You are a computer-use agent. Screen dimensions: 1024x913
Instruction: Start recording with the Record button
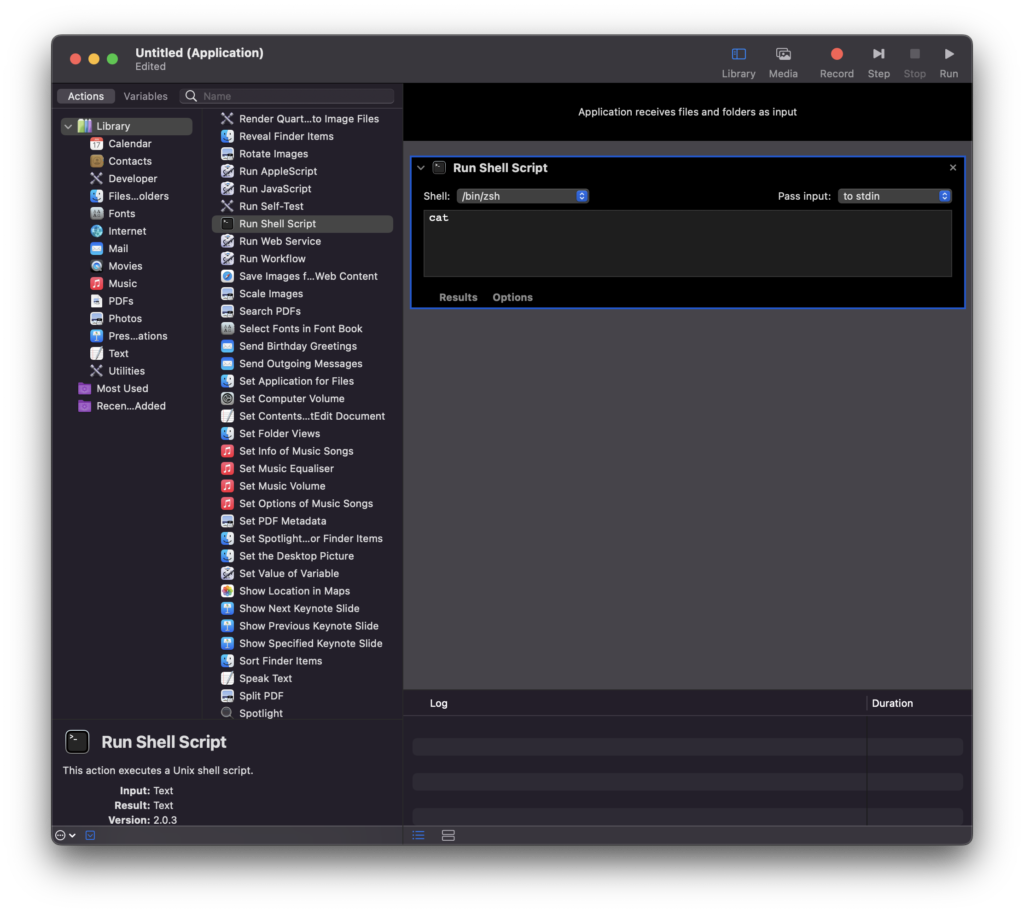[836, 62]
